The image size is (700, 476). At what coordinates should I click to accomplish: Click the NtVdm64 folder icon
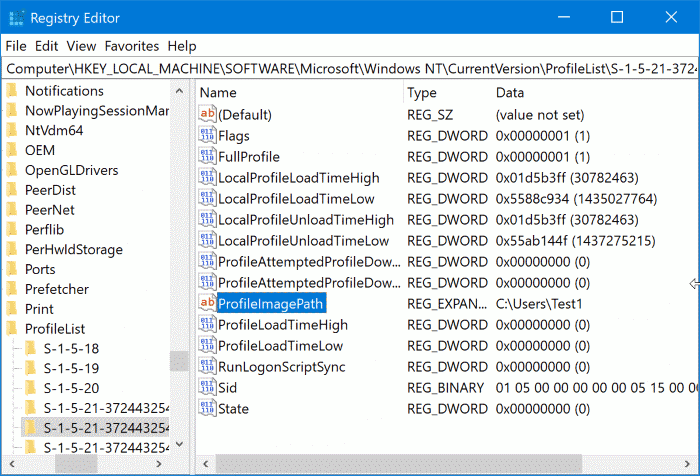click(12, 130)
